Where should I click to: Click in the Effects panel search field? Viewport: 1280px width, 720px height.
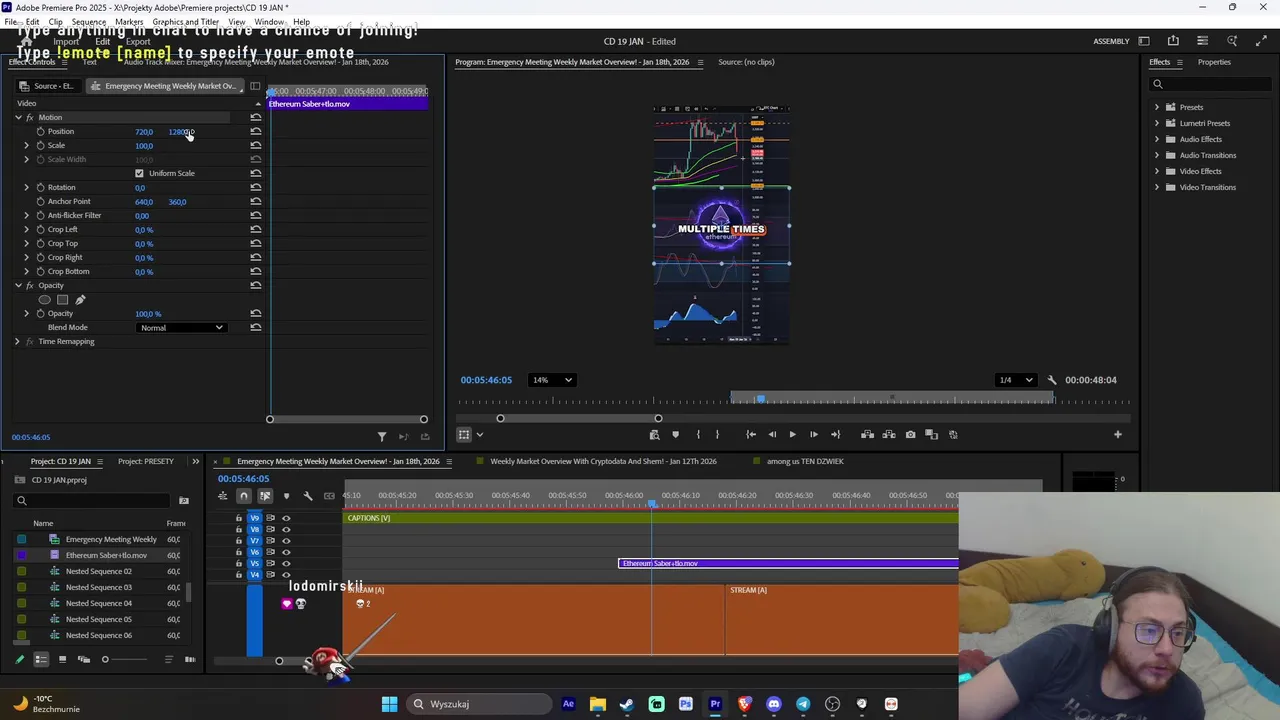click(x=1210, y=84)
